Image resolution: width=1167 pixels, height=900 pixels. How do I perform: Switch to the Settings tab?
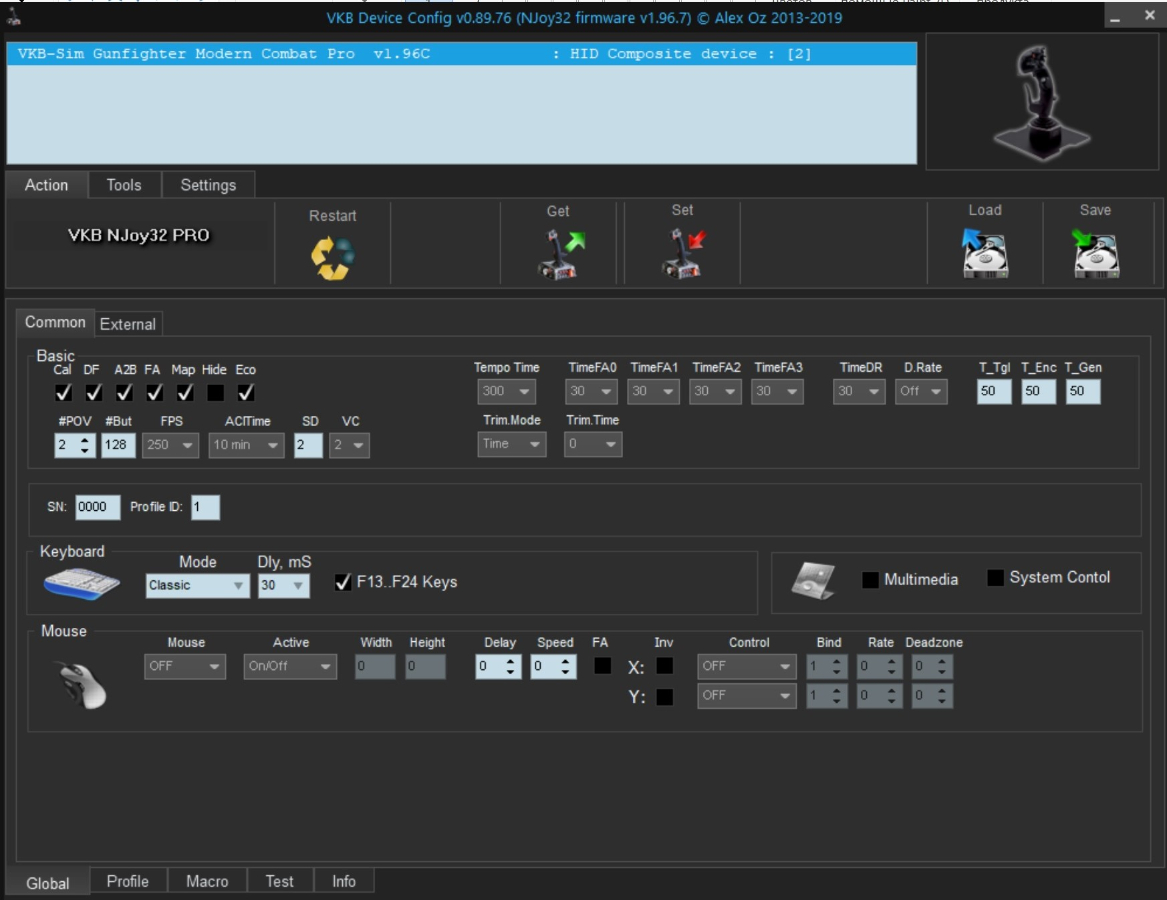(208, 185)
